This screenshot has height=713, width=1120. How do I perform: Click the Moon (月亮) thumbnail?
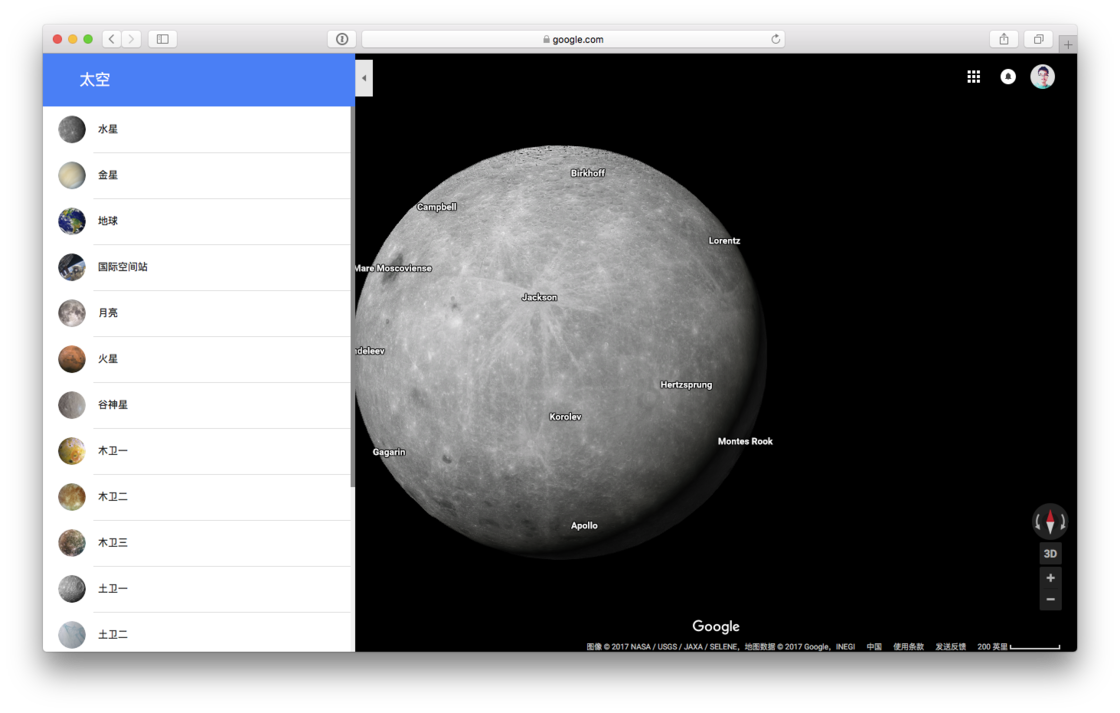pyautogui.click(x=72, y=313)
